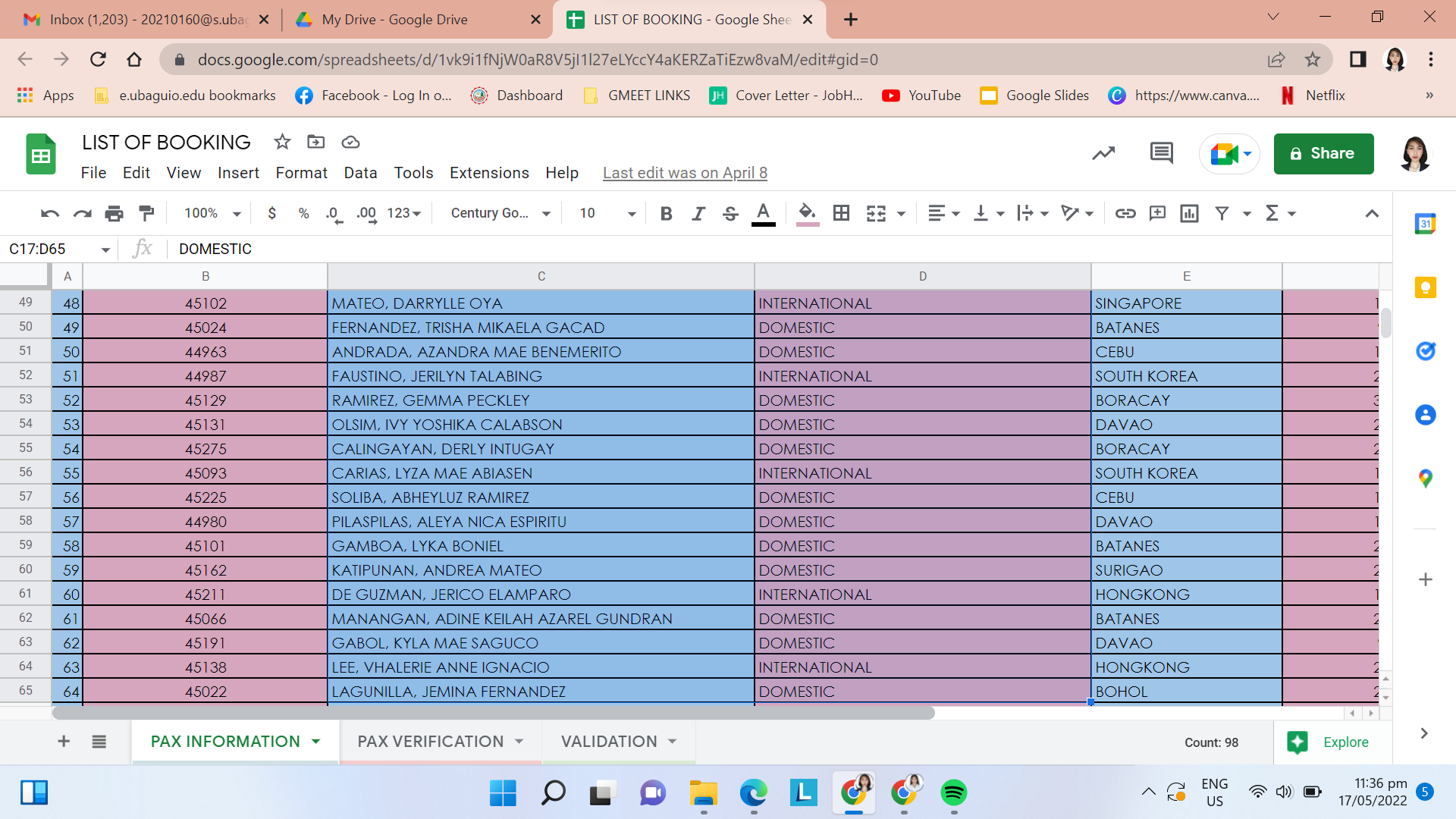Insert chart from toolbar
Viewport: 1456px width, 819px height.
click(1189, 213)
